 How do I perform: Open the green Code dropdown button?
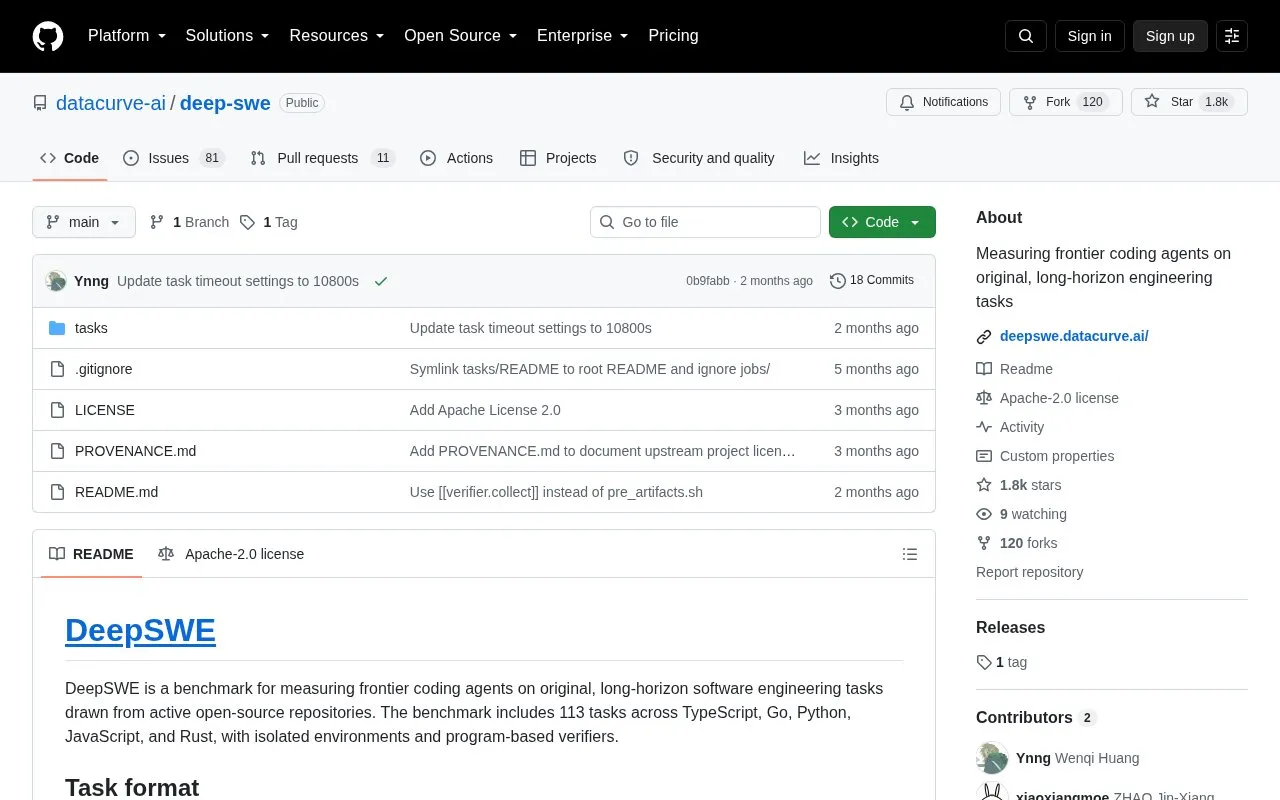882,222
